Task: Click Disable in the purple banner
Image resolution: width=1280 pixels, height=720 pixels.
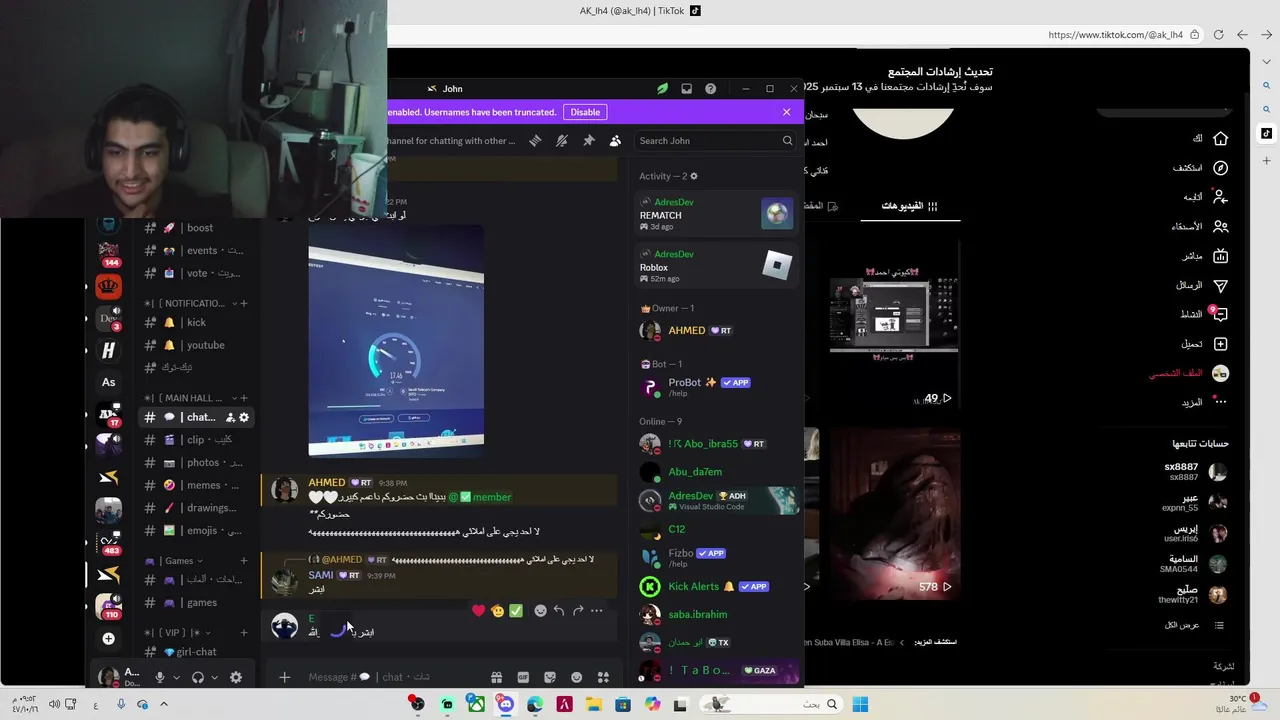Action: point(585,112)
